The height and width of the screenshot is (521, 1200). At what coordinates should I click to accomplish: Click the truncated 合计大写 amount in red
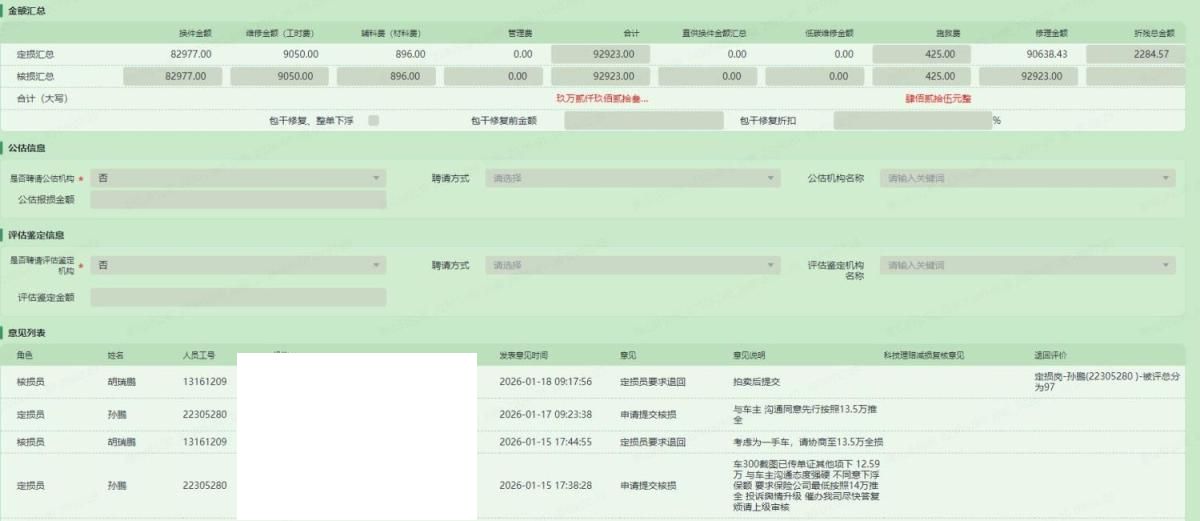[x=601, y=99]
